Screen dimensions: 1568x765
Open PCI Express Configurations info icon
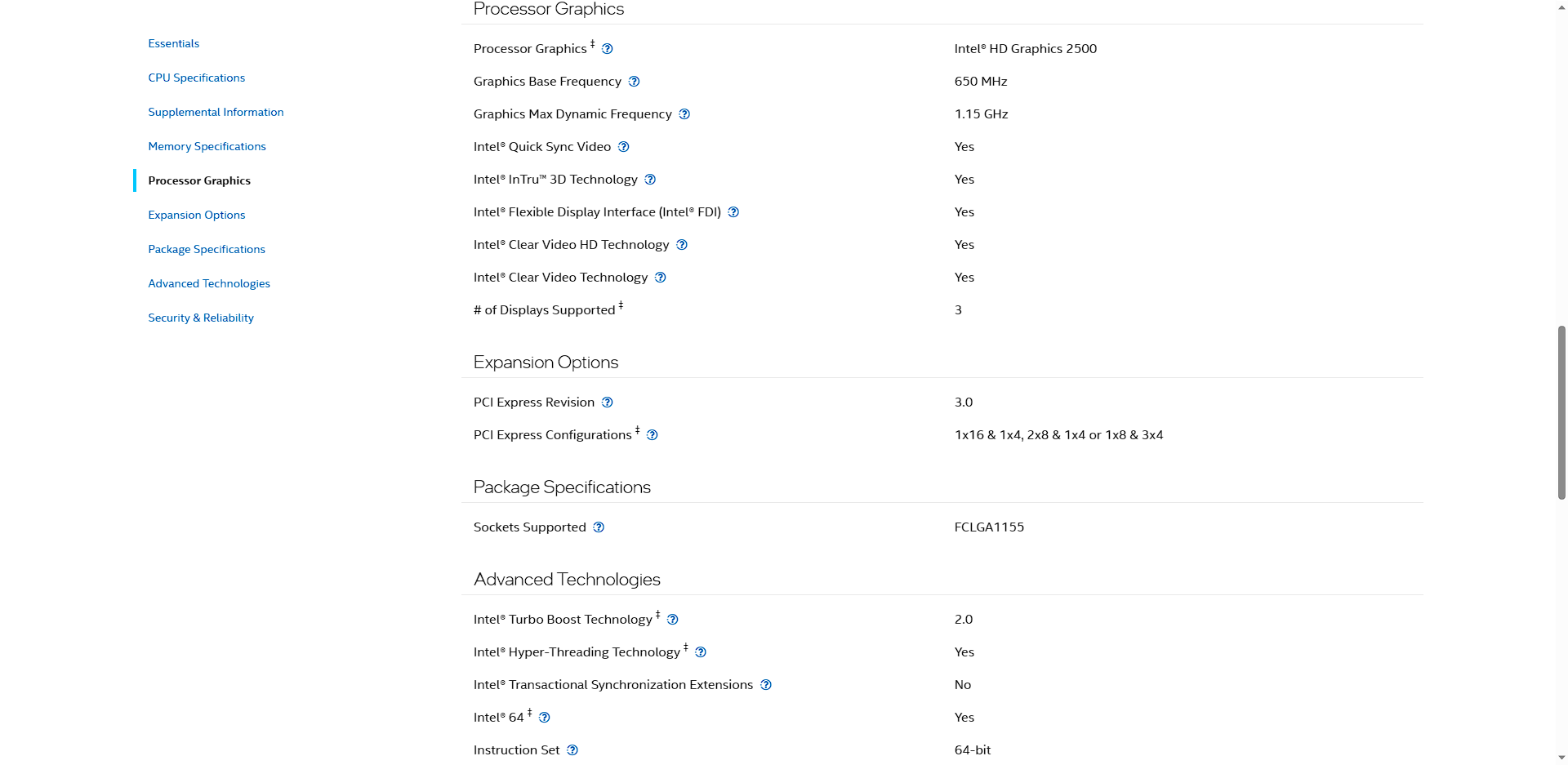pos(652,435)
